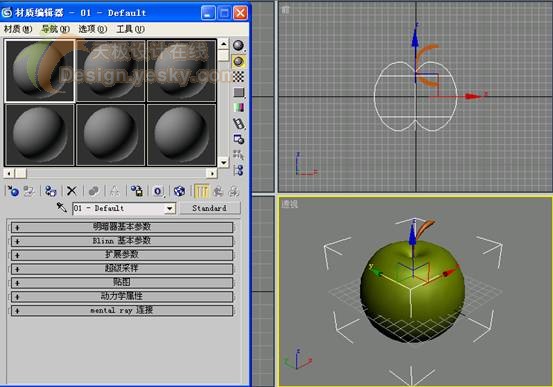The image size is (553, 387).
Task: Click the Go to Parent icon
Action: click(218, 191)
